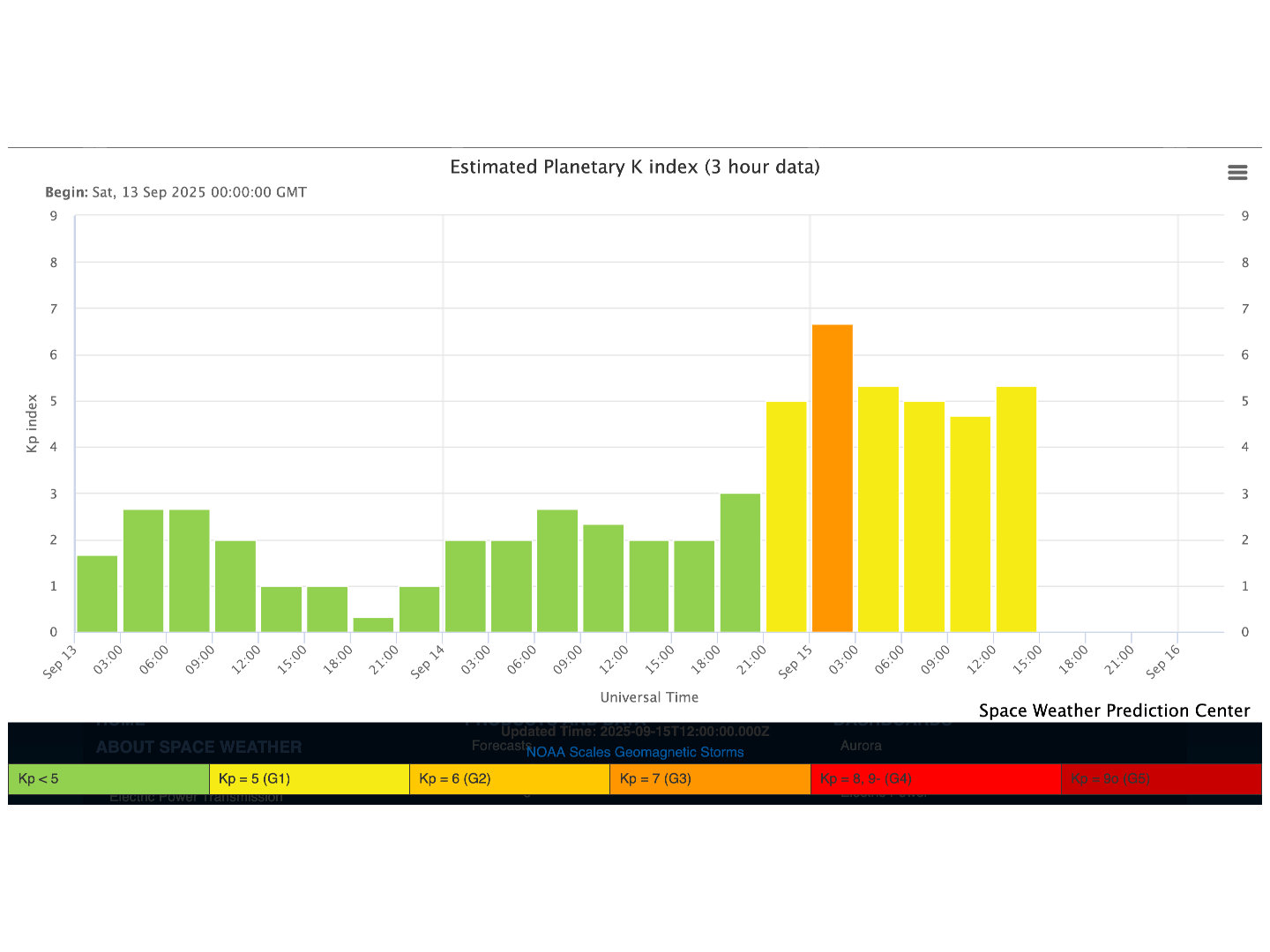Click the Universal Time axis title

click(x=649, y=697)
